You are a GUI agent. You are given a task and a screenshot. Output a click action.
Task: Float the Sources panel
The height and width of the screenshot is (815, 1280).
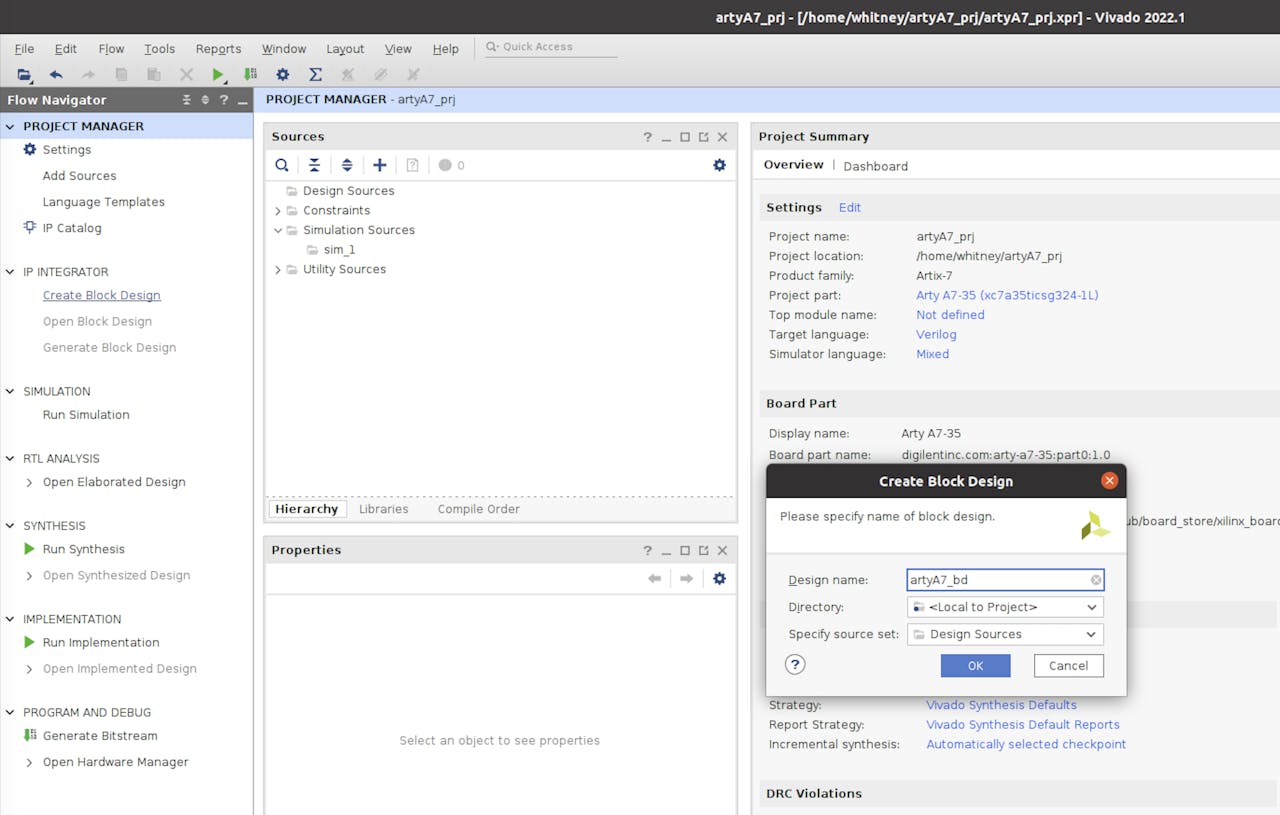(703, 137)
